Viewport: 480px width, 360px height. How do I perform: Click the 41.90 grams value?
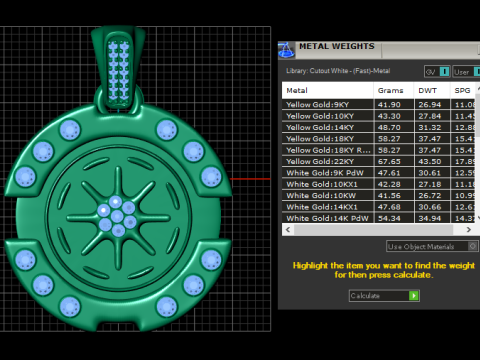tap(389, 105)
